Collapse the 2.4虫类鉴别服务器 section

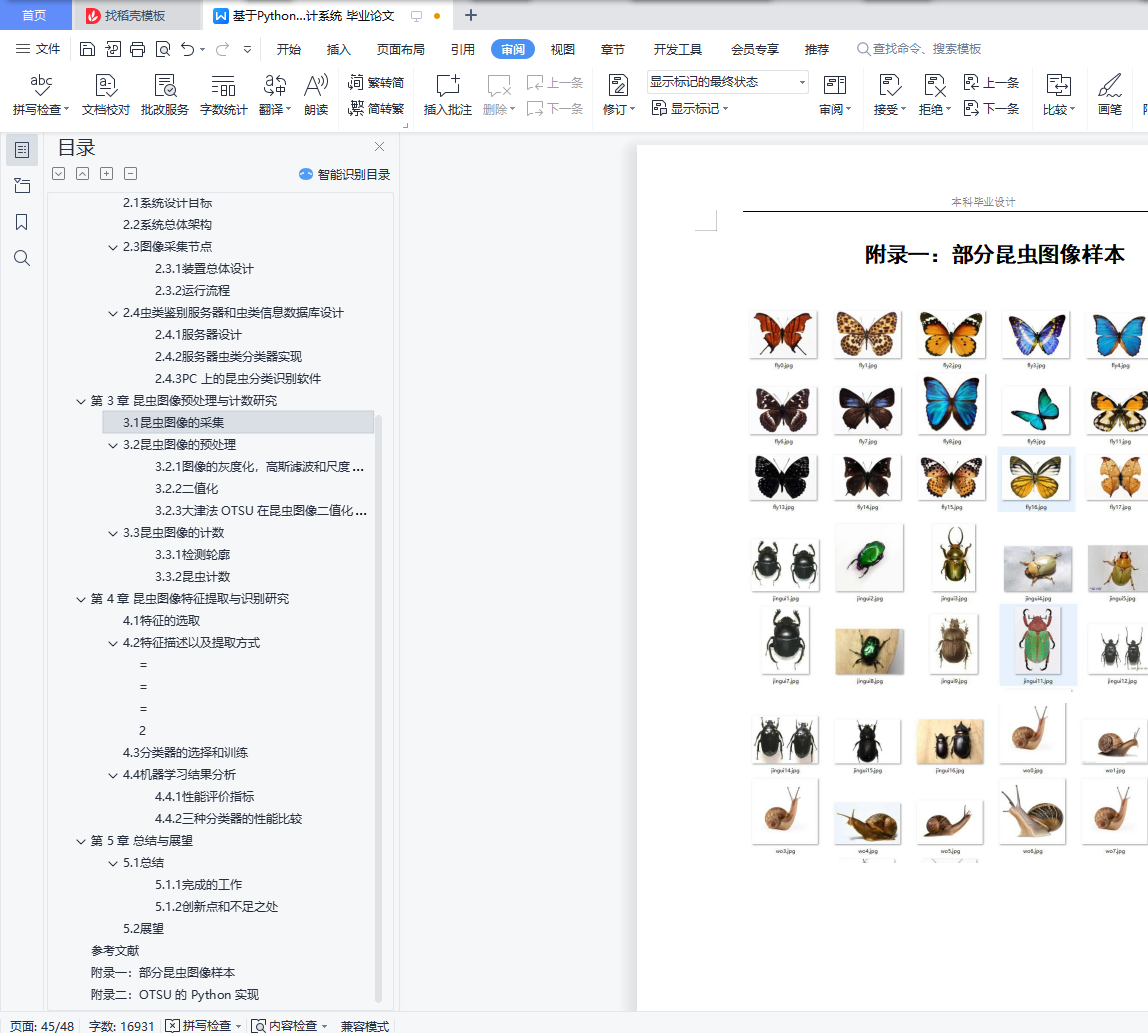(113, 313)
